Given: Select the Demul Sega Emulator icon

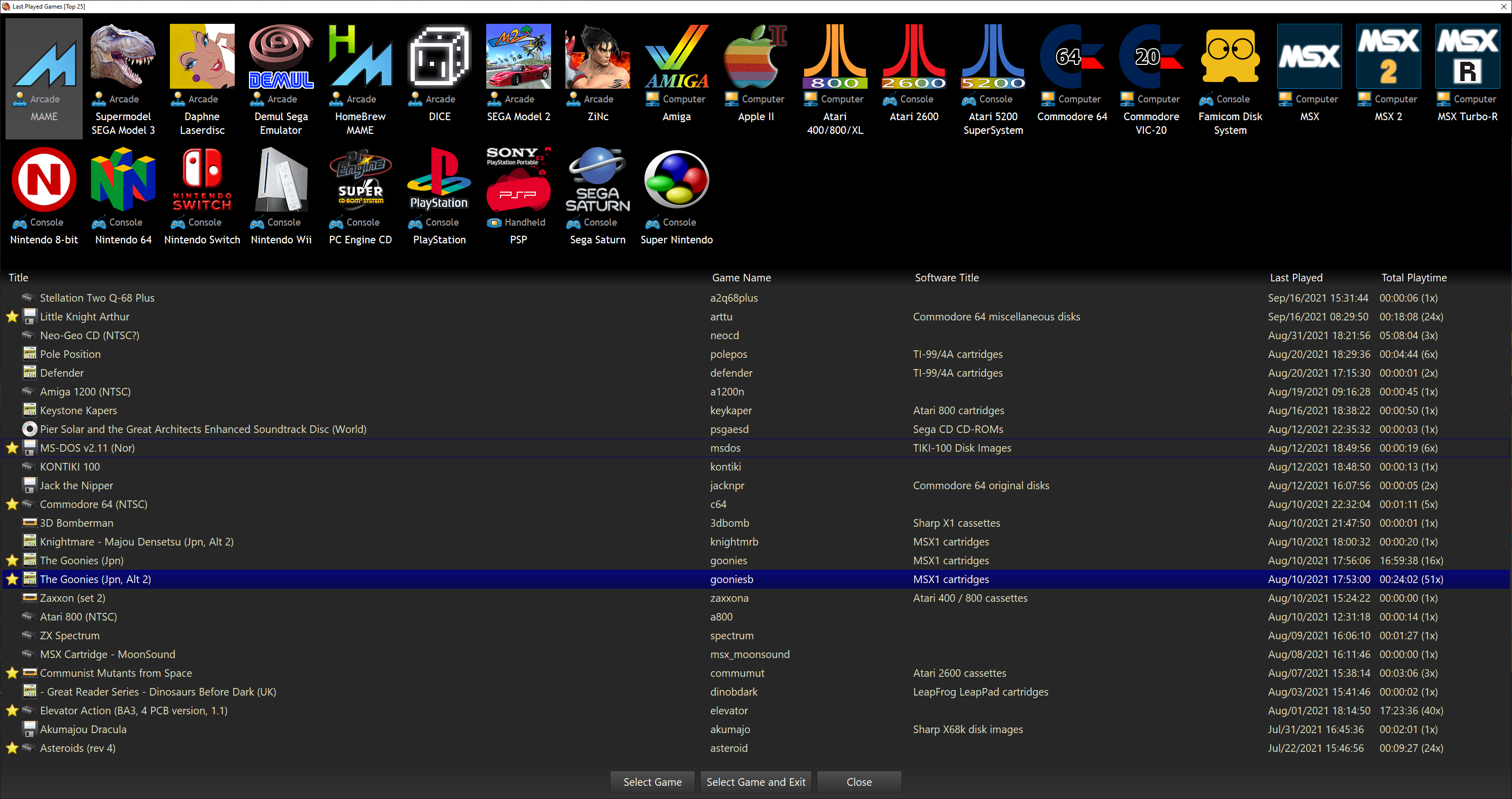Looking at the screenshot, I should tap(281, 57).
